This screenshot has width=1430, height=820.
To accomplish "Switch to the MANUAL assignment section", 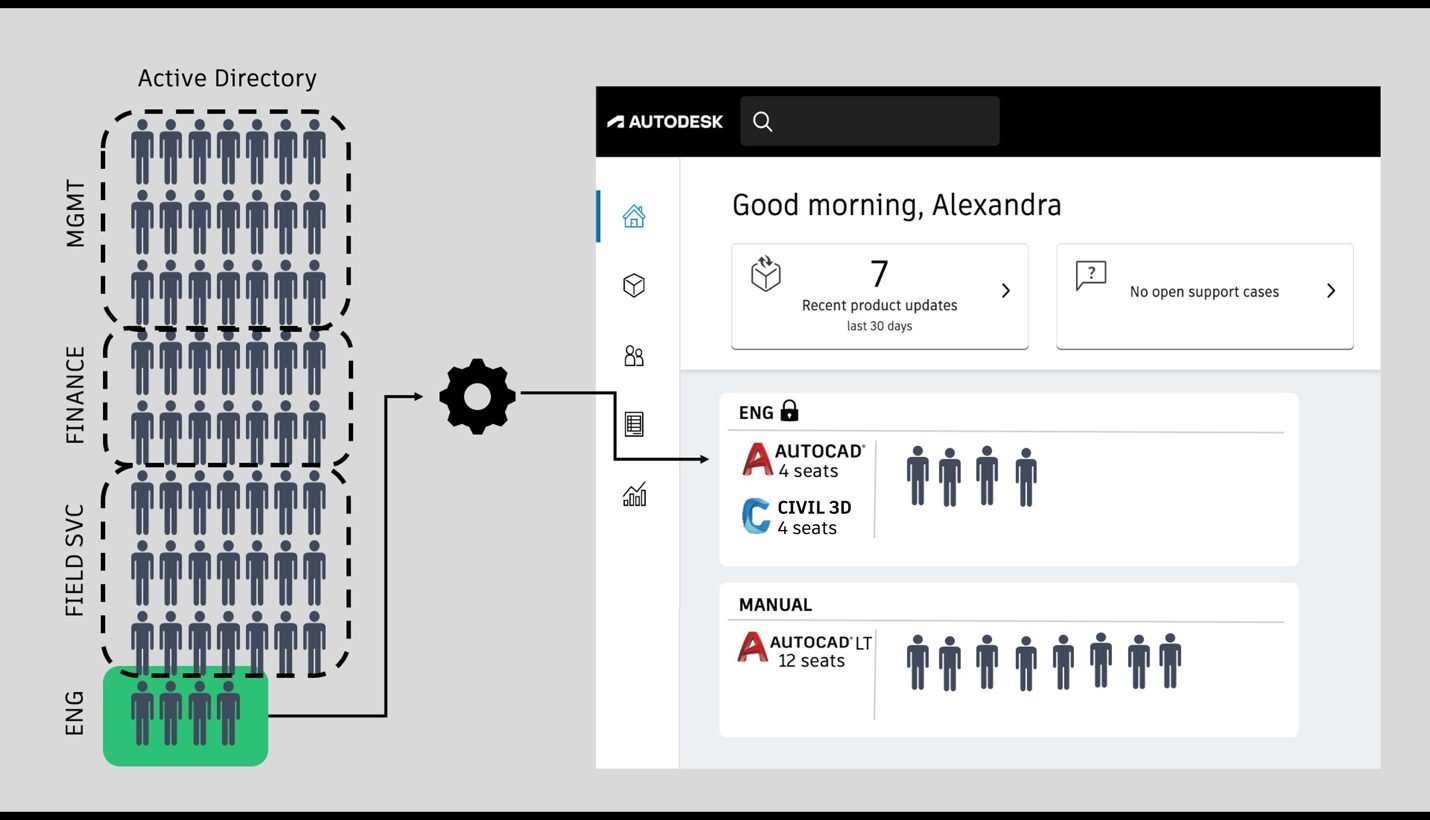I will coord(1007,658).
